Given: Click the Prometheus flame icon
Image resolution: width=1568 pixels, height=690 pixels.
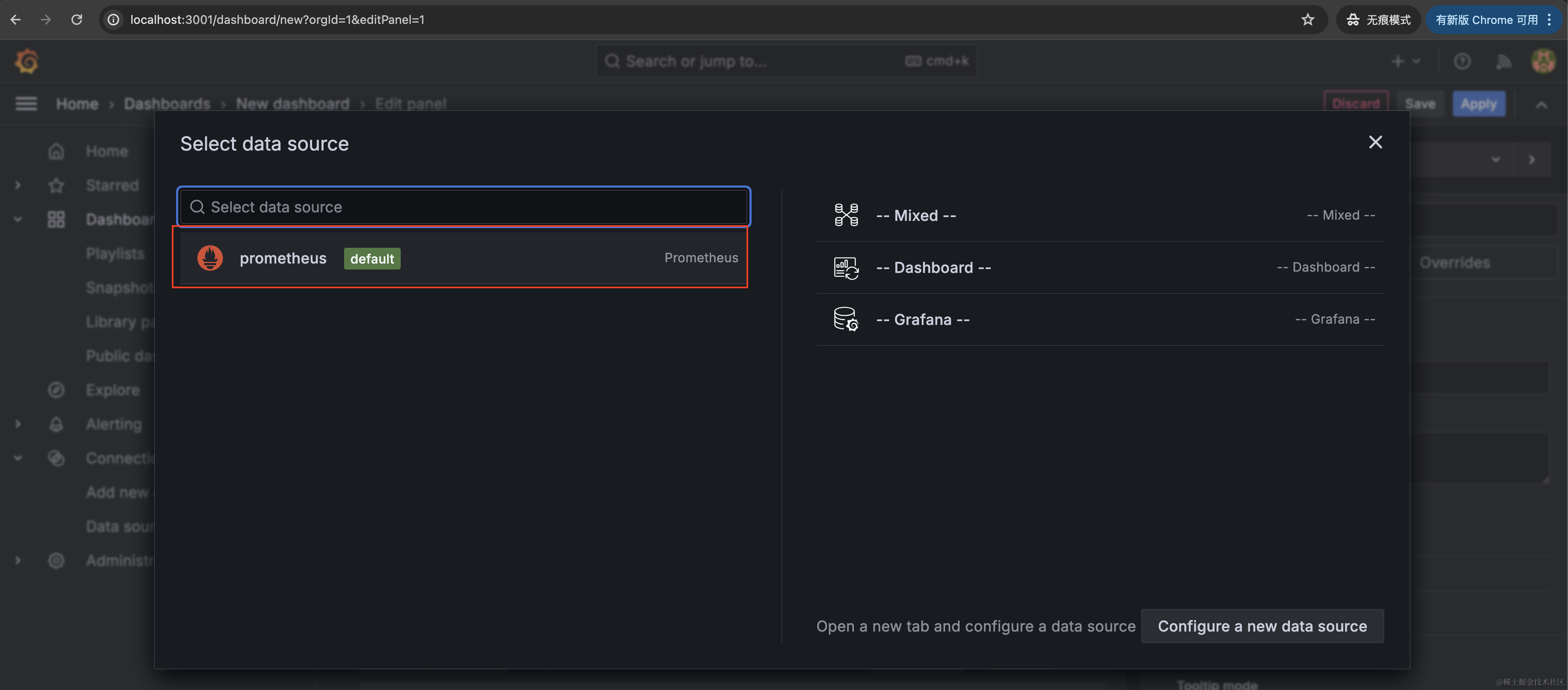Looking at the screenshot, I should point(210,258).
